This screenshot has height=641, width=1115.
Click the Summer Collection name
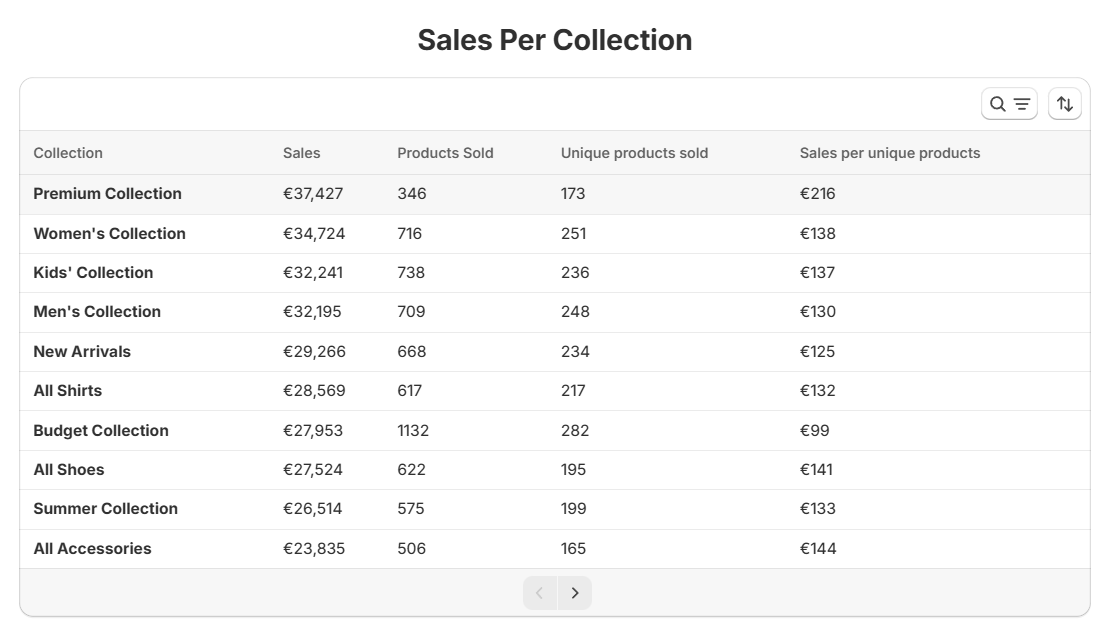[x=105, y=509]
